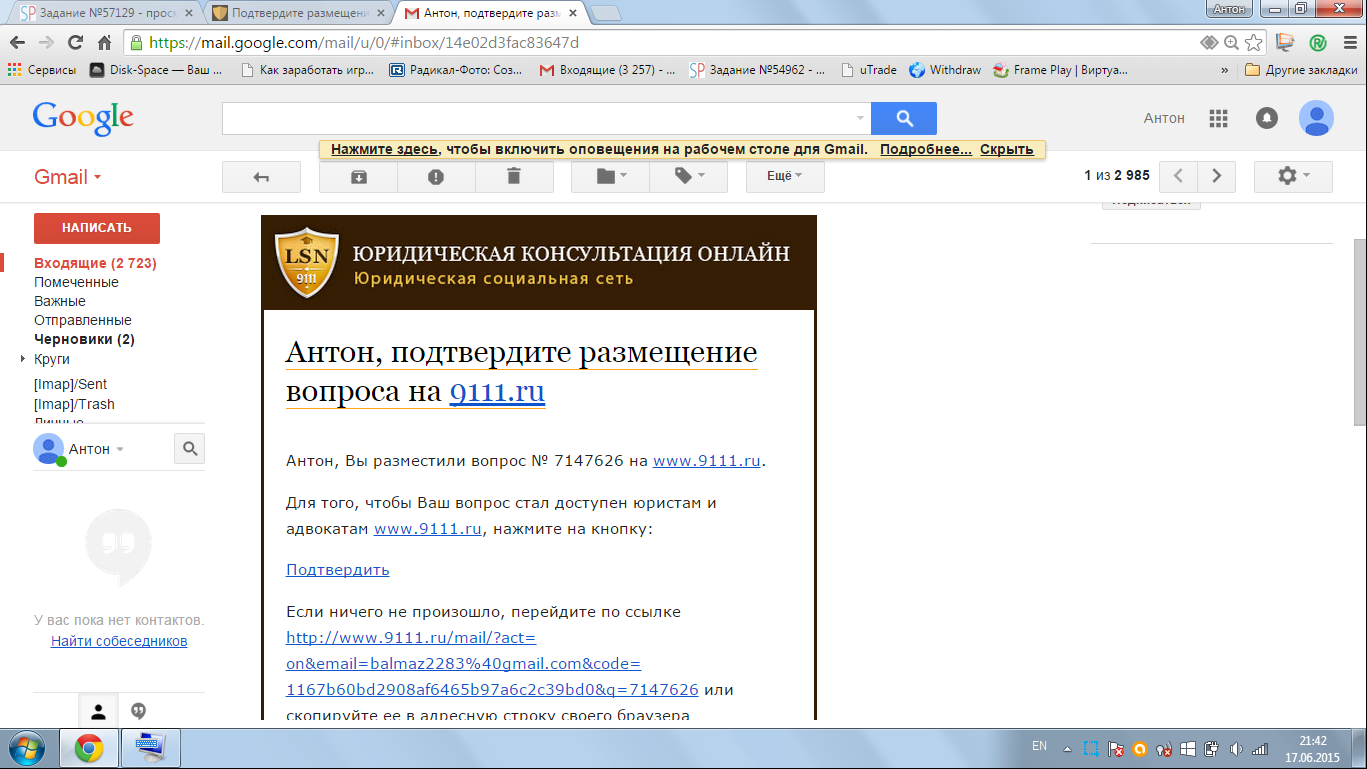
Task: Click the Google logo
Action: click(x=83, y=118)
